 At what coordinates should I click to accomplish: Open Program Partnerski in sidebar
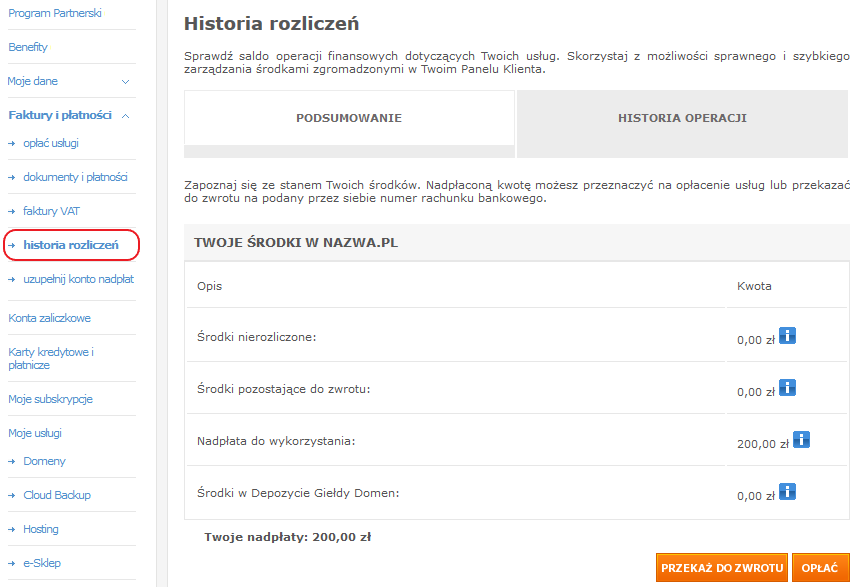[55, 13]
